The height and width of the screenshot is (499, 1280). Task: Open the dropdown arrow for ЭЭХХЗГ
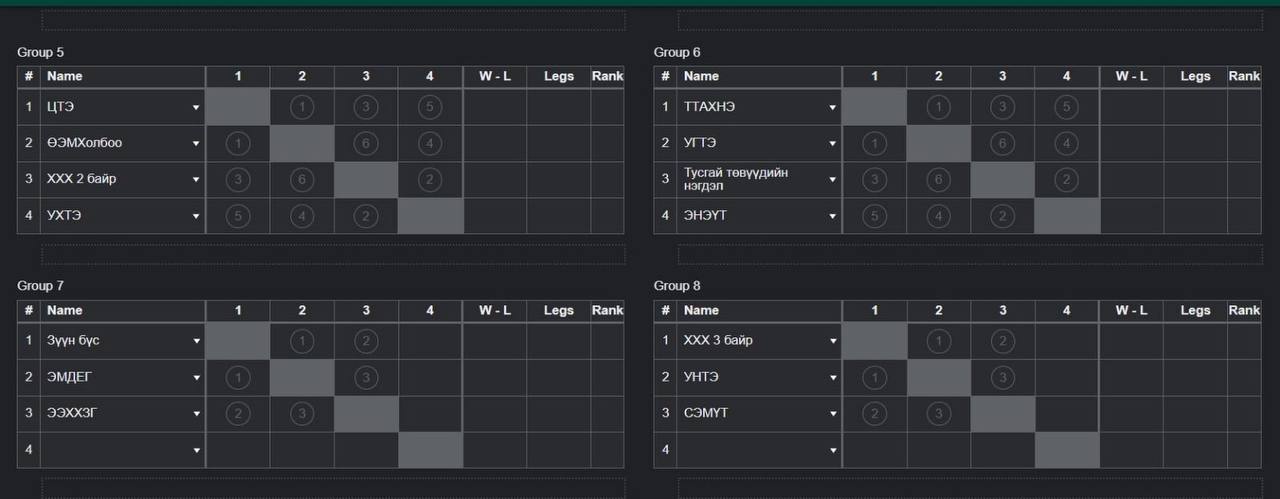[x=196, y=414]
